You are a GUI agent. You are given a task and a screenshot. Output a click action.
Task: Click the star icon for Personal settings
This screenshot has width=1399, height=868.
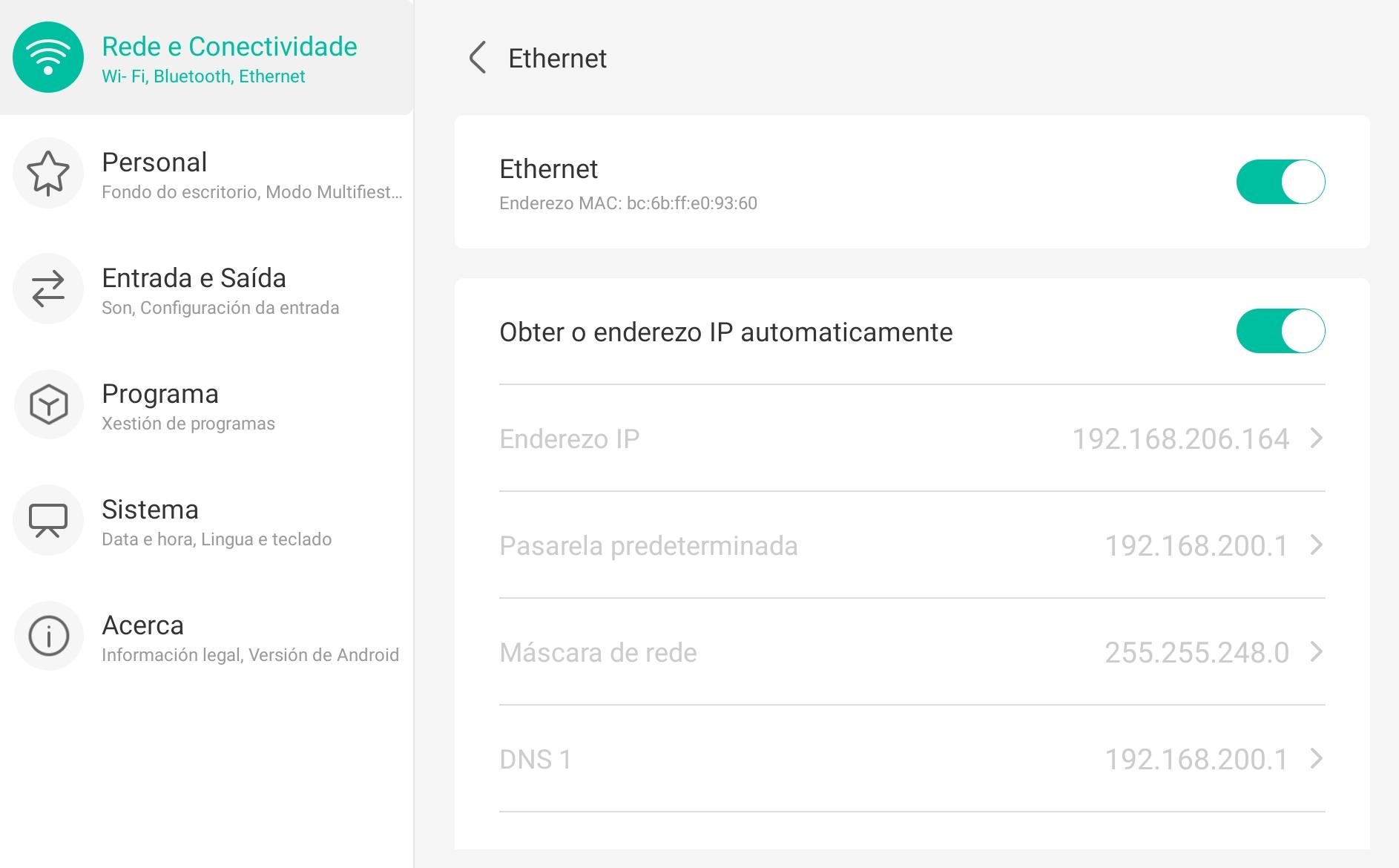(x=47, y=173)
